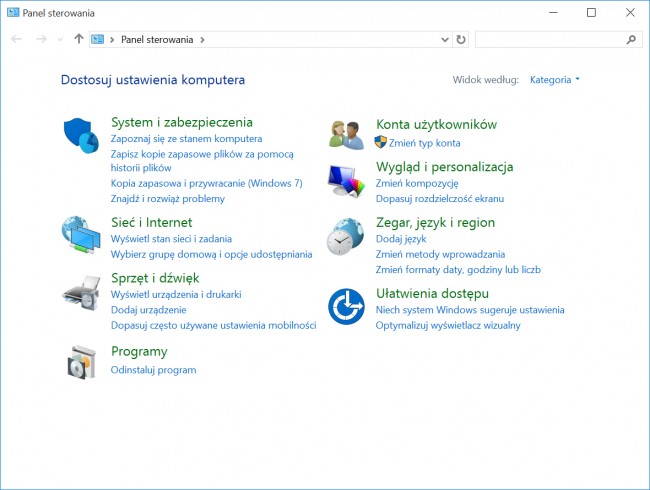Click the address bar control panel icon

point(97,39)
